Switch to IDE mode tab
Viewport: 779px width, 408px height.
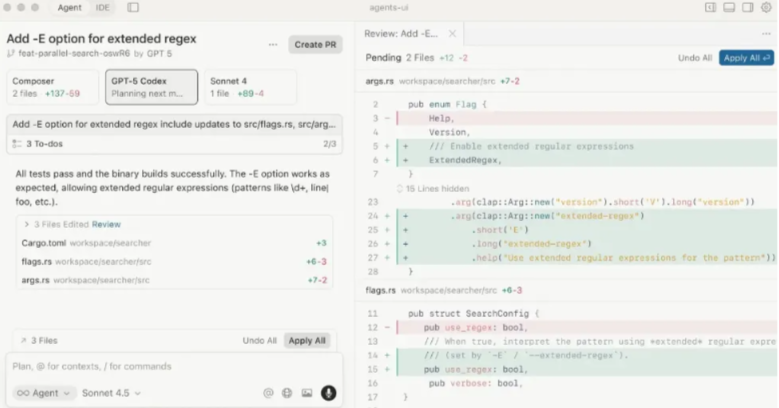tap(102, 7)
